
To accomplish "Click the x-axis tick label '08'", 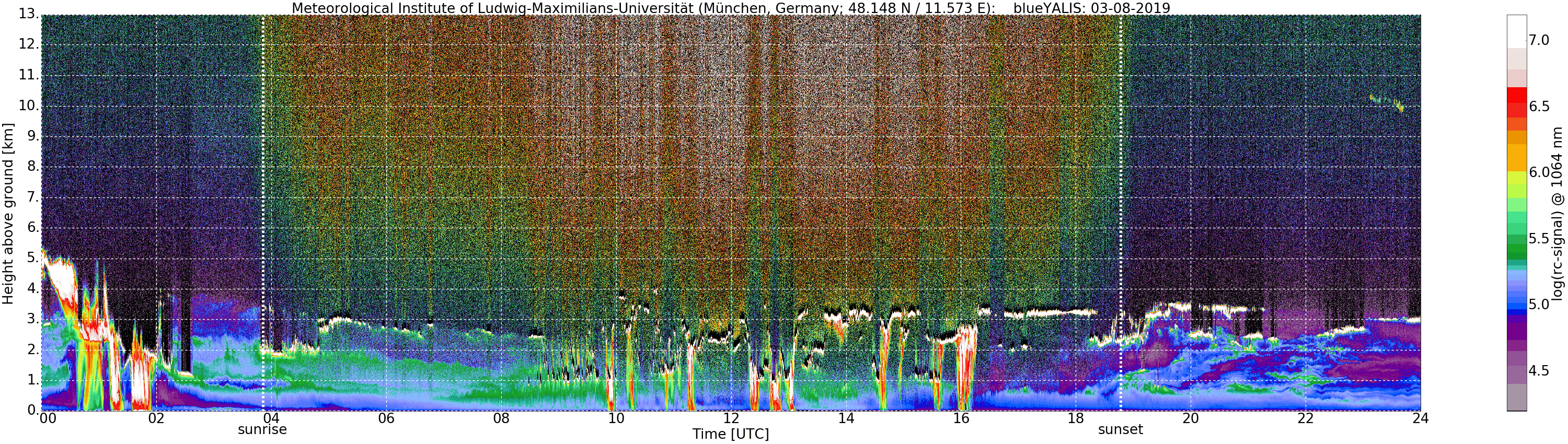I will 501,418.
